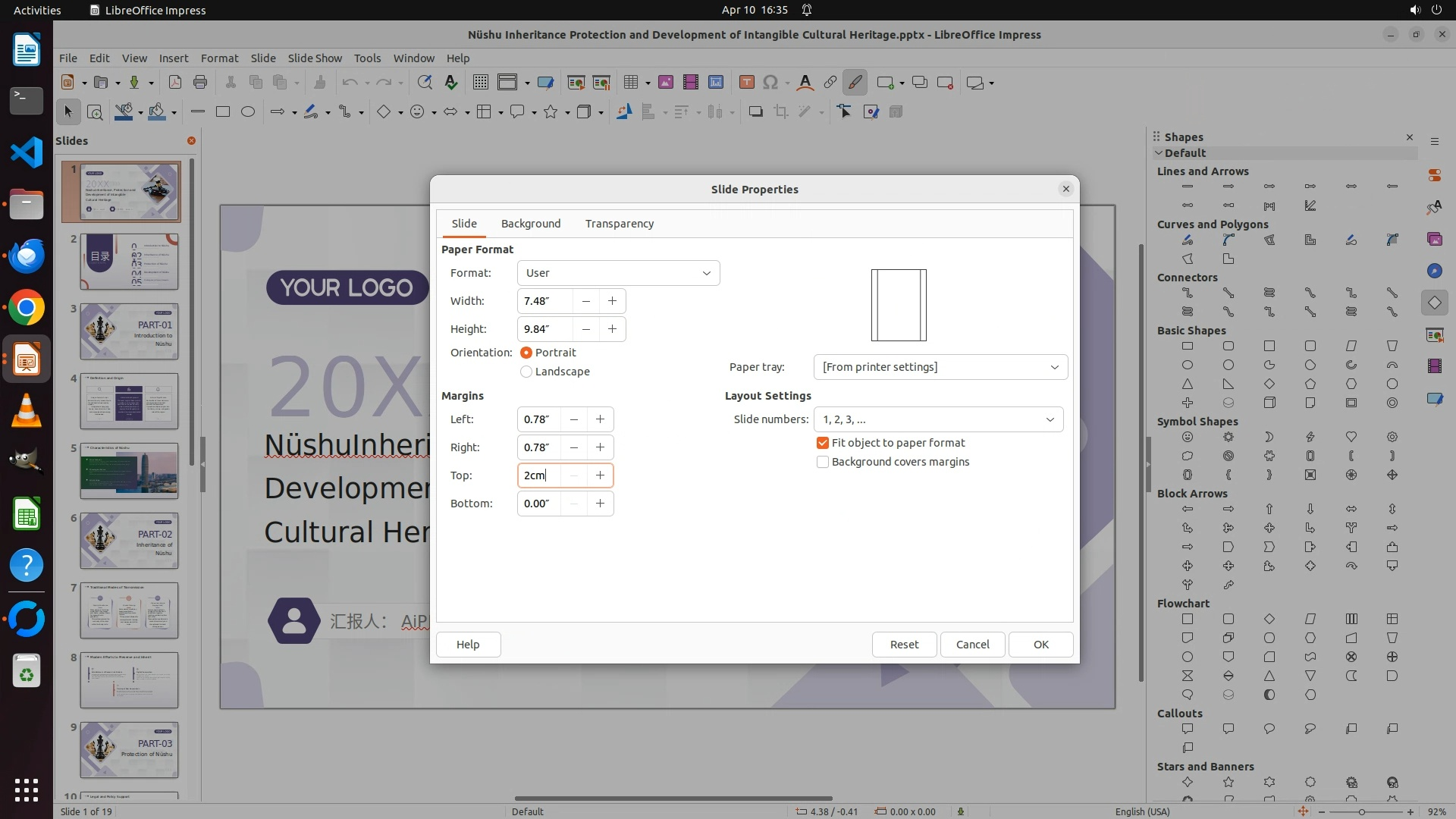Open the Insert Special Character icon

coord(770,83)
